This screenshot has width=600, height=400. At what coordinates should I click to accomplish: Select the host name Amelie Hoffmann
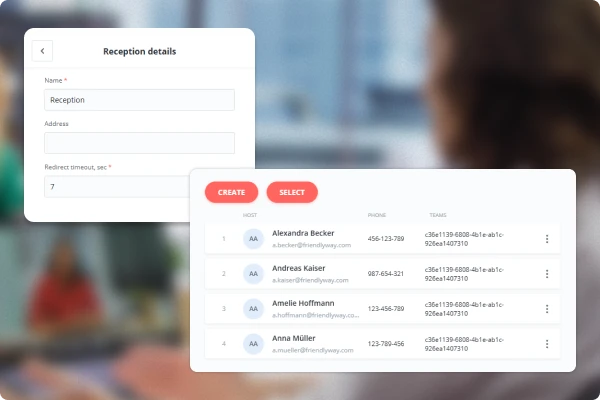click(x=303, y=303)
